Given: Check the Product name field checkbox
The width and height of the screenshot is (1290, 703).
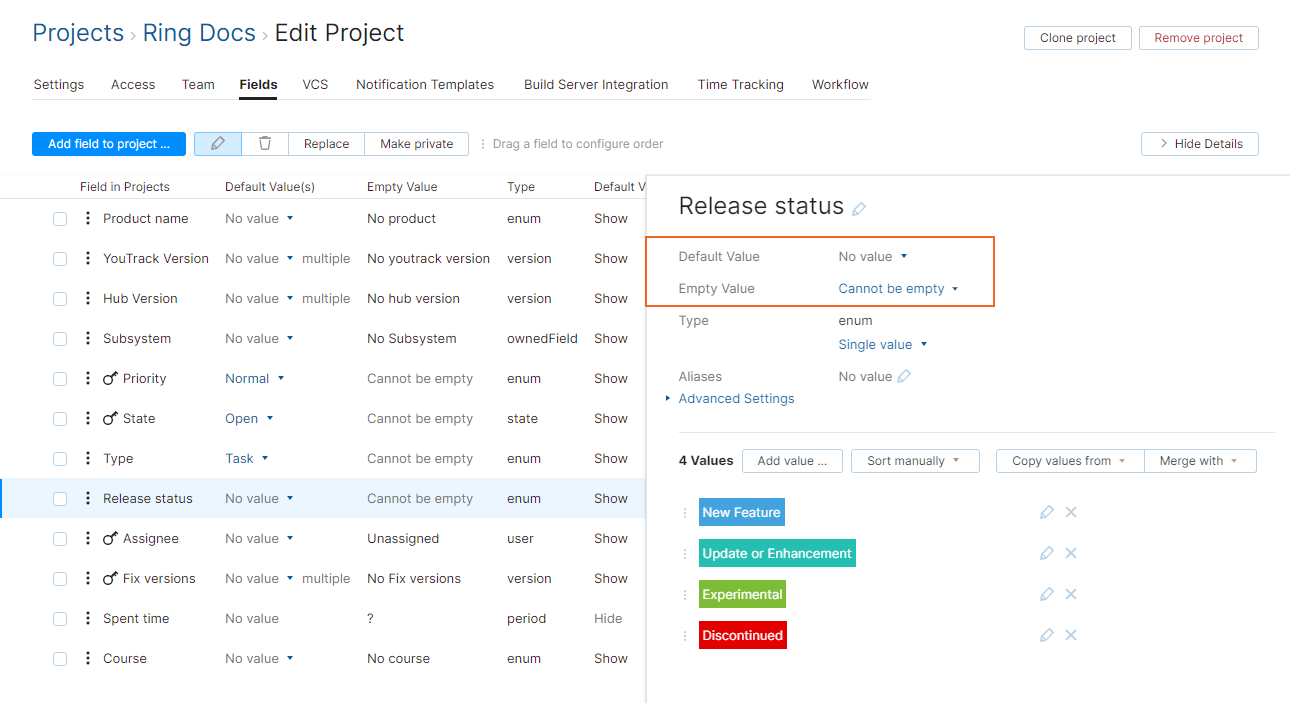Looking at the screenshot, I should pyautogui.click(x=60, y=219).
